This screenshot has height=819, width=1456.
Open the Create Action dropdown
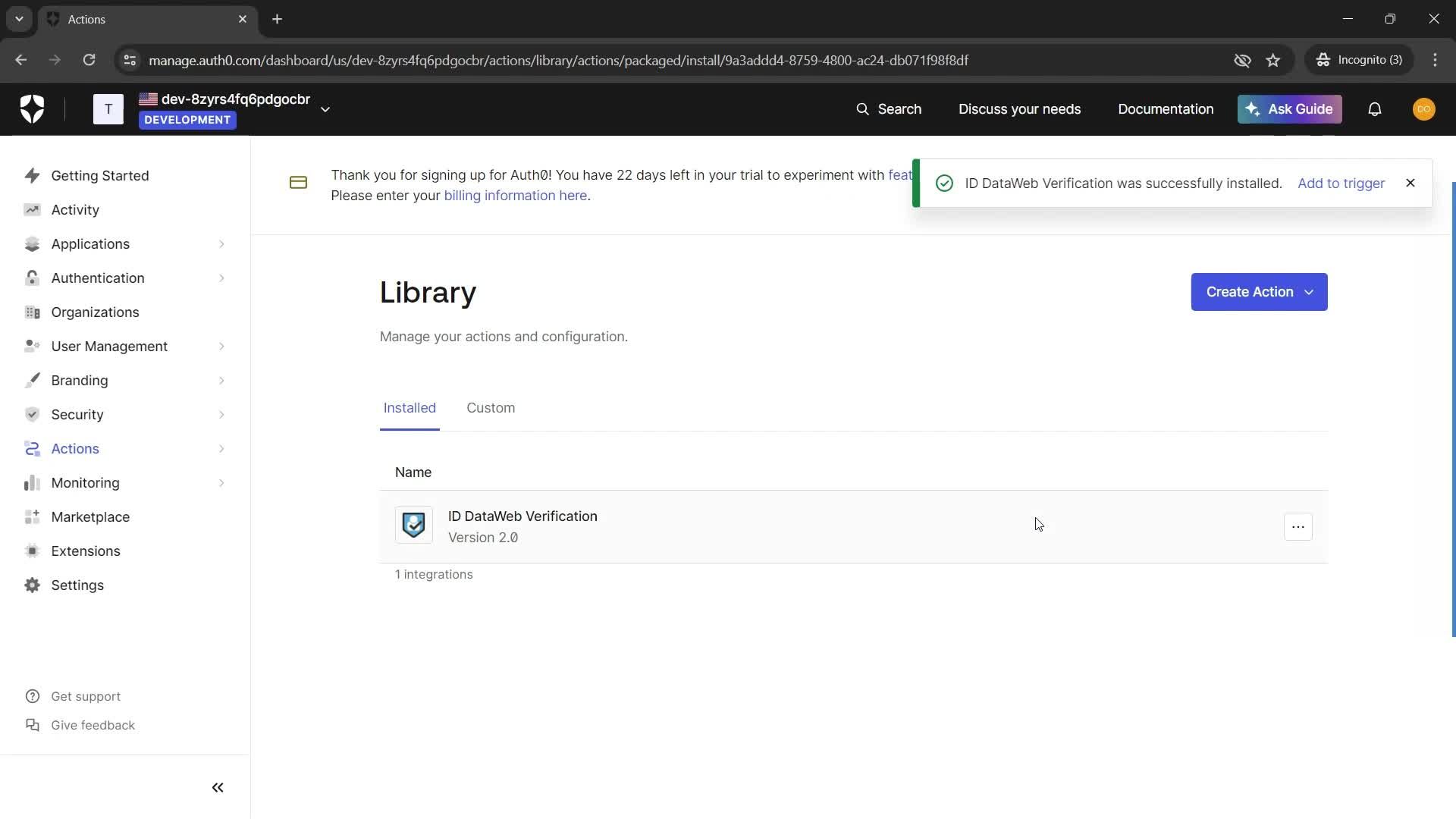click(1259, 292)
